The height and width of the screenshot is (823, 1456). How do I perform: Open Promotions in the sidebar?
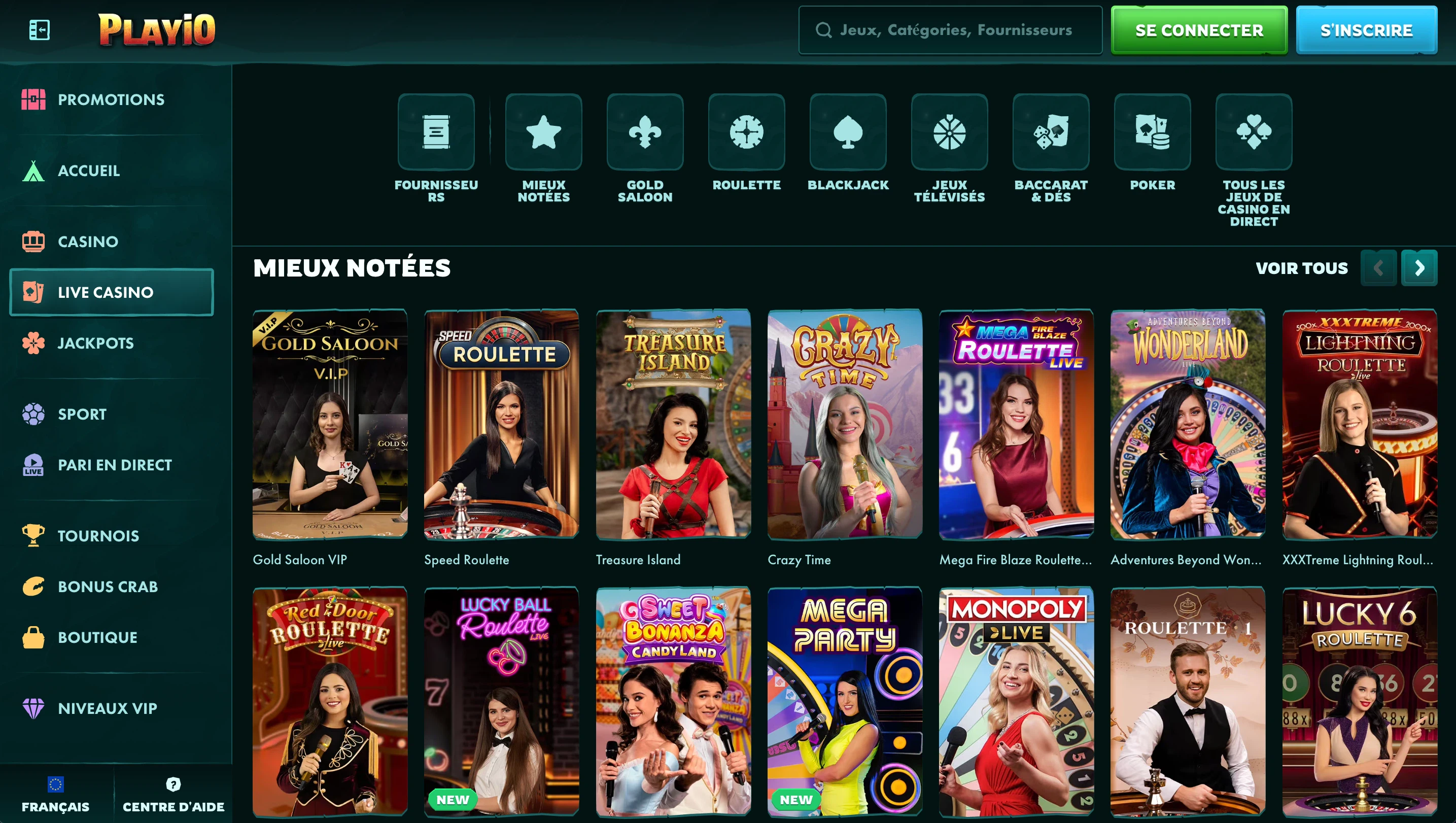[111, 99]
